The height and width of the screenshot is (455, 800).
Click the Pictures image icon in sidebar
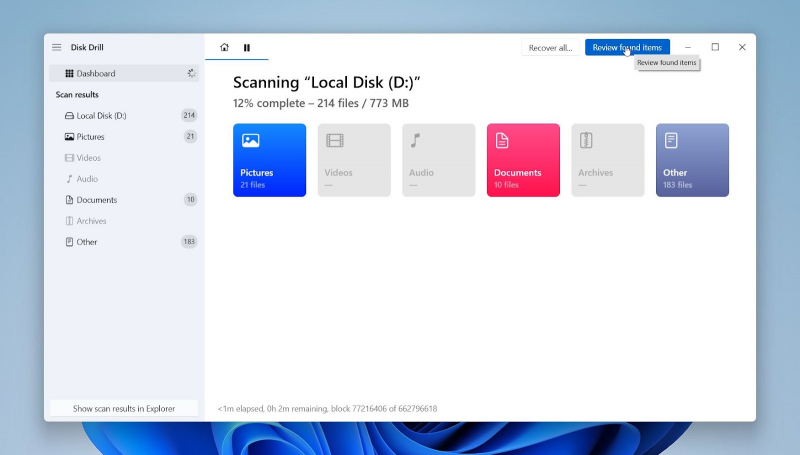click(69, 137)
